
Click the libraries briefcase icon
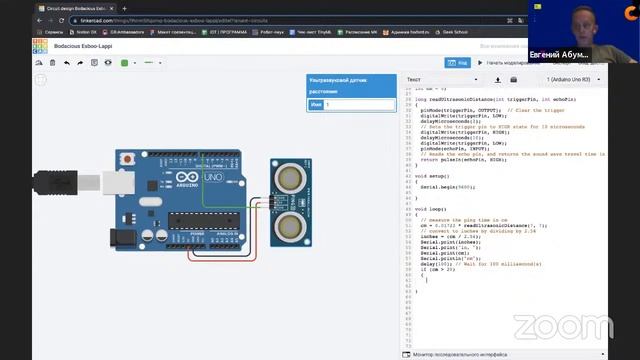coord(514,80)
